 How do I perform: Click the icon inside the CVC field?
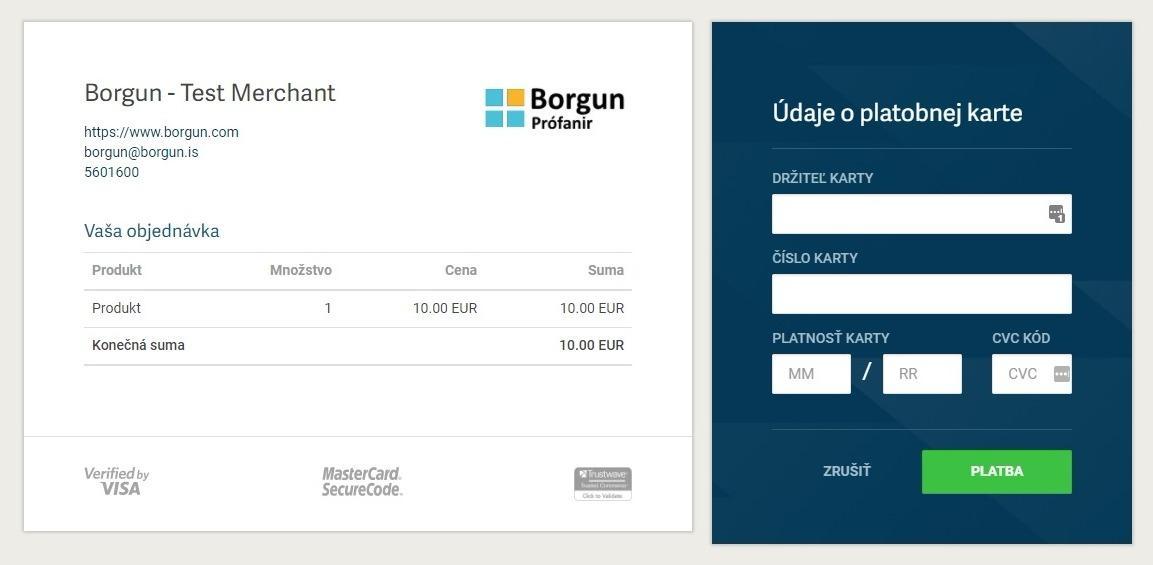point(1062,374)
